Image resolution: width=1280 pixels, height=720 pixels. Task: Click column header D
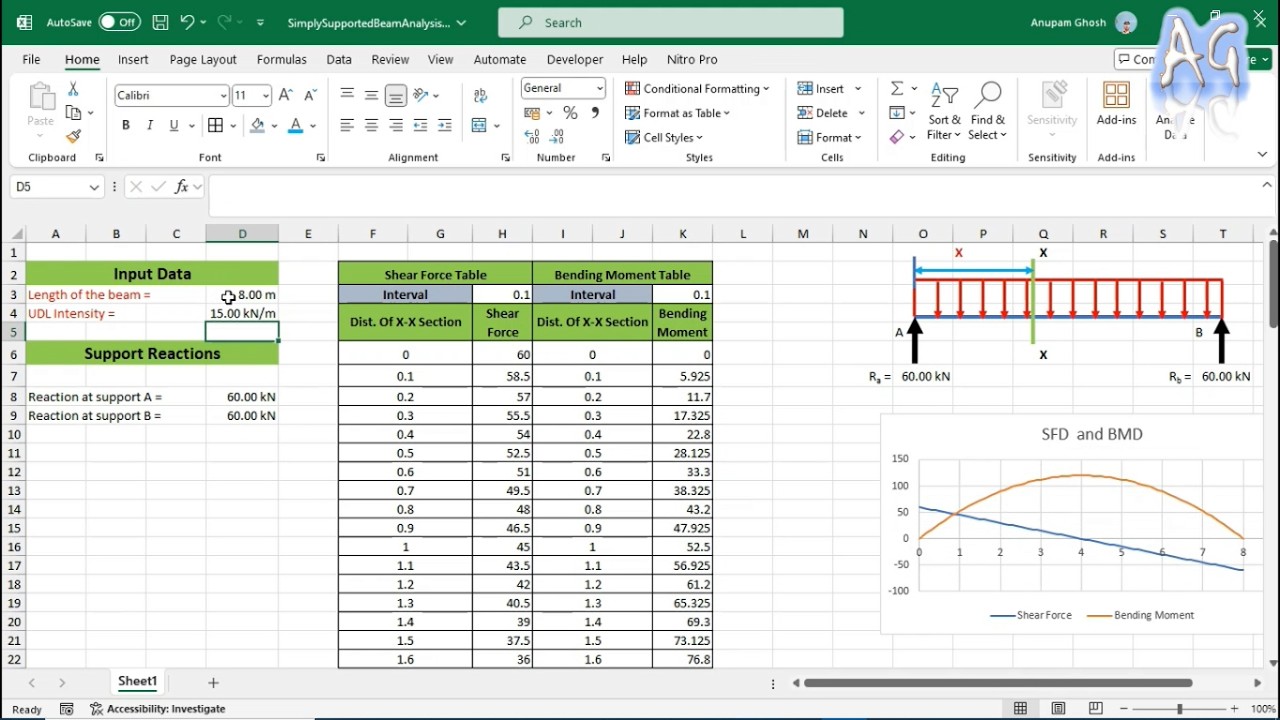242,234
